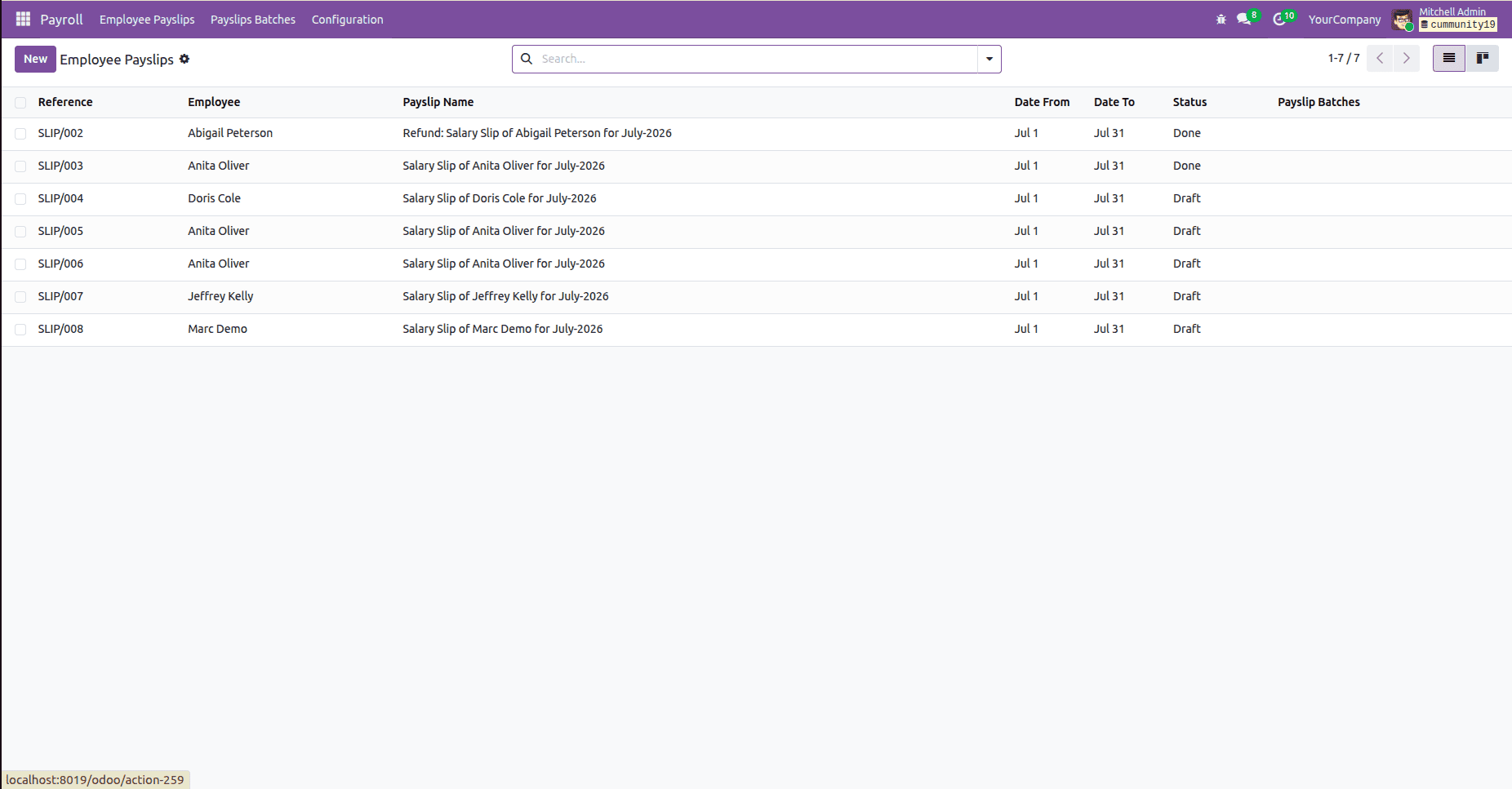Check the SLIP/005 row checkbox
1512x789 pixels.
pos(20,232)
